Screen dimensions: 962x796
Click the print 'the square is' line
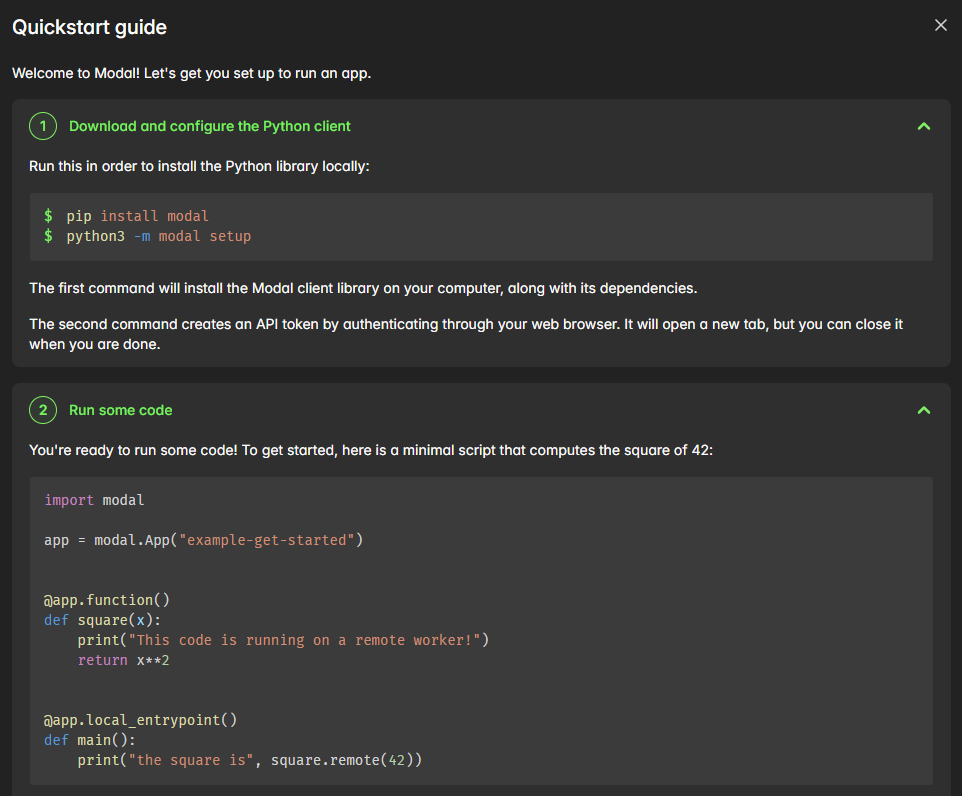pyautogui.click(x=250, y=760)
